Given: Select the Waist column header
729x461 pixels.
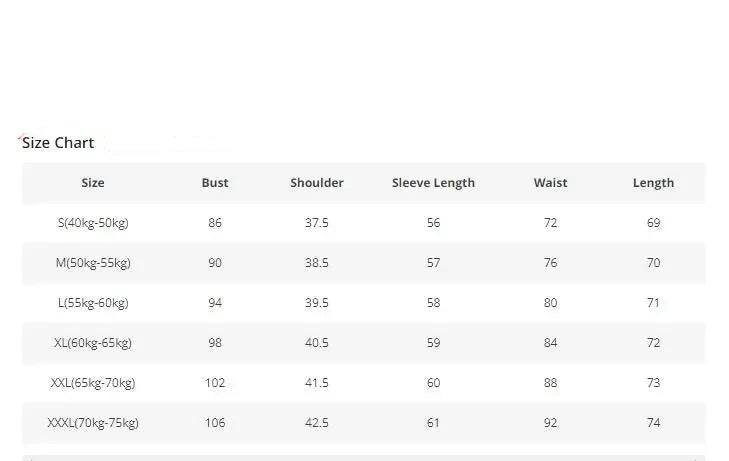Looking at the screenshot, I should [x=550, y=183].
